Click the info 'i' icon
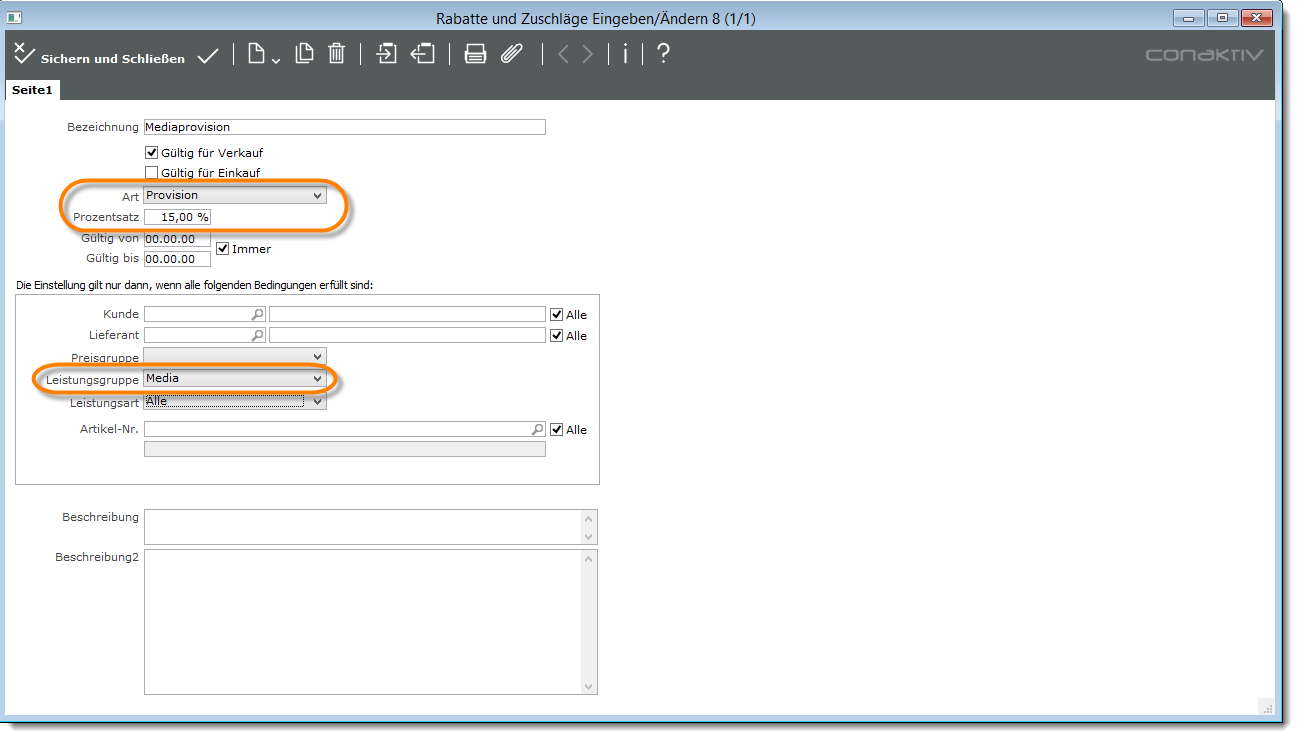1298x738 pixels. 626,55
